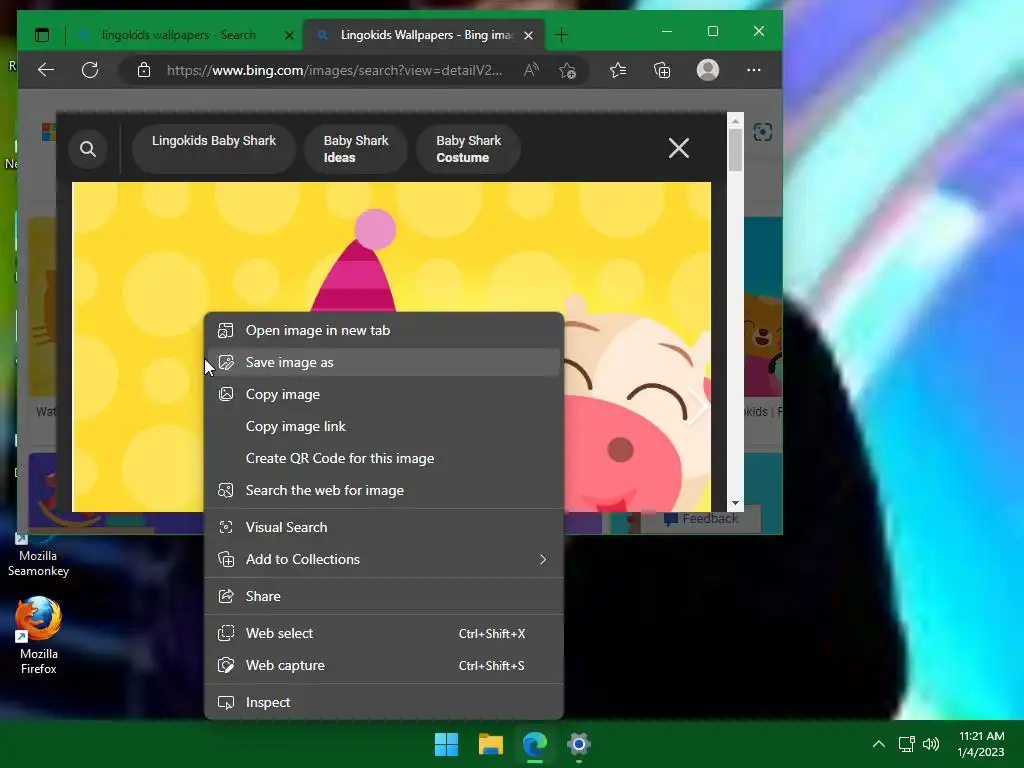Click the site info padlock icon
The image size is (1024, 768).
(x=144, y=70)
